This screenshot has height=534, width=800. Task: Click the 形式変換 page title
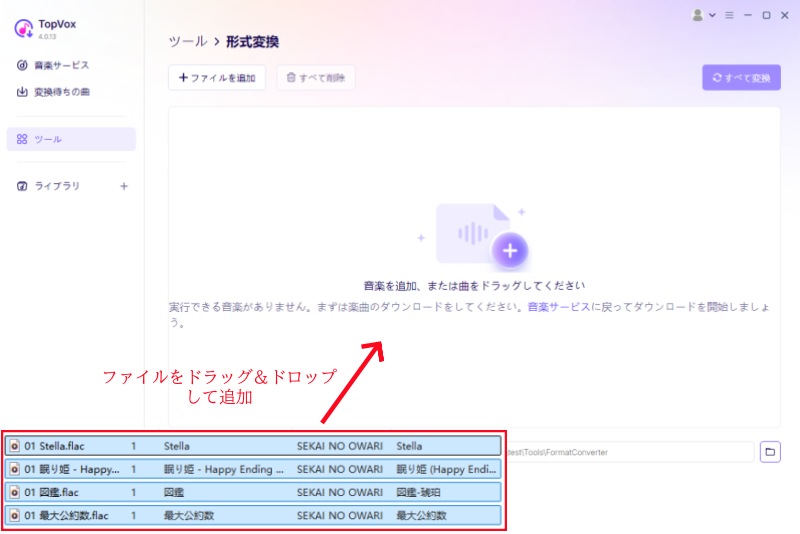253,41
